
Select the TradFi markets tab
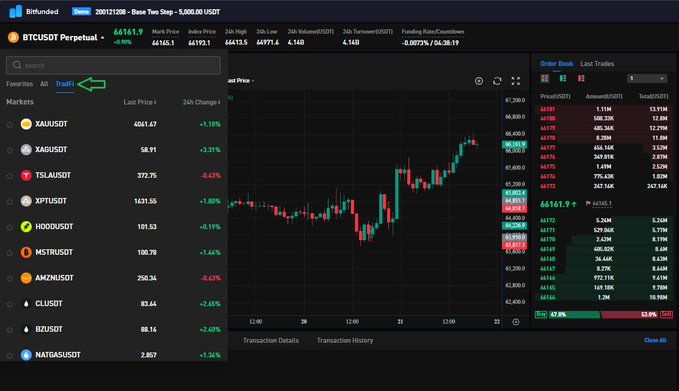65,84
